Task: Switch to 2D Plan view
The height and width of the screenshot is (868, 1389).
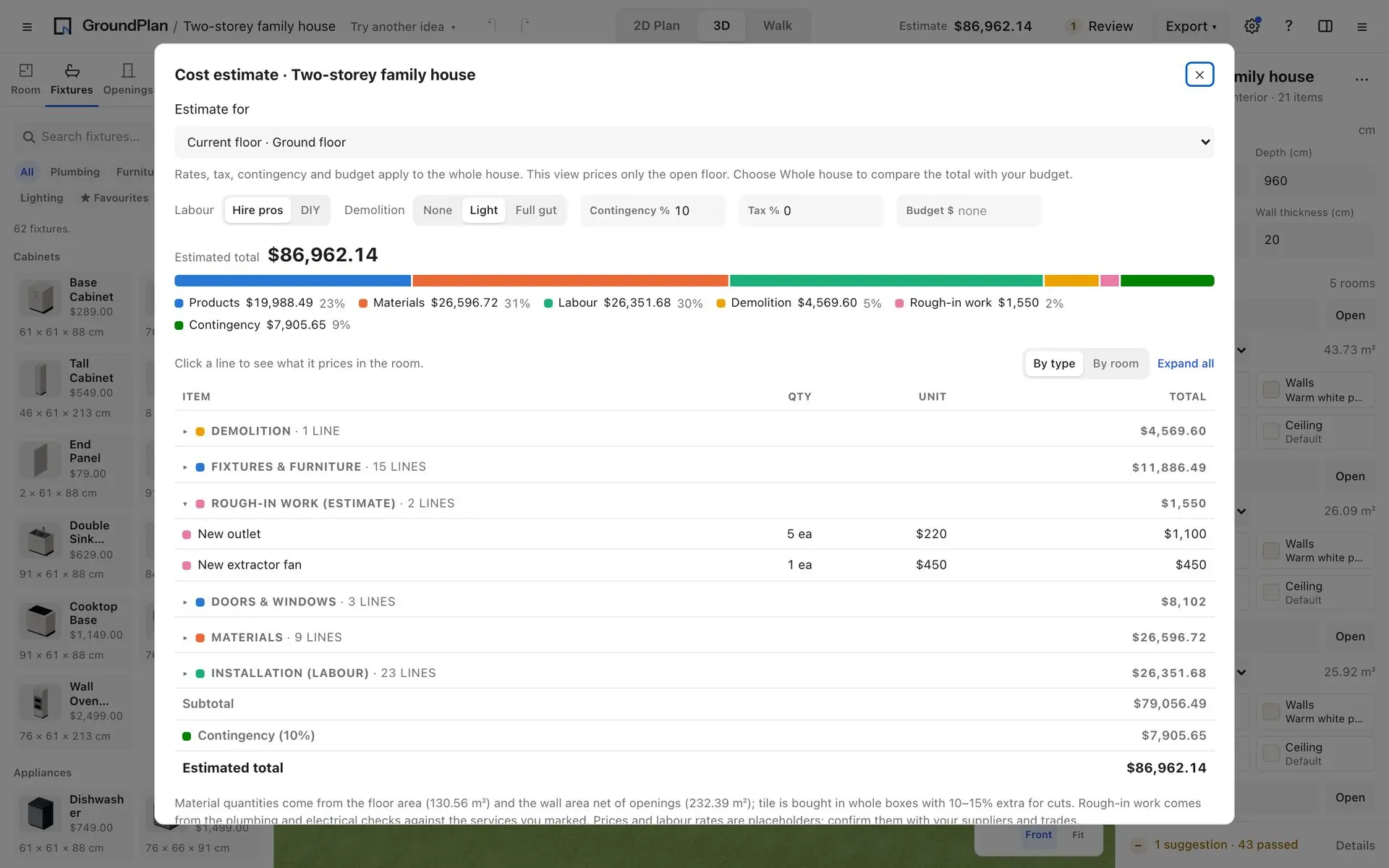Action: [657, 26]
